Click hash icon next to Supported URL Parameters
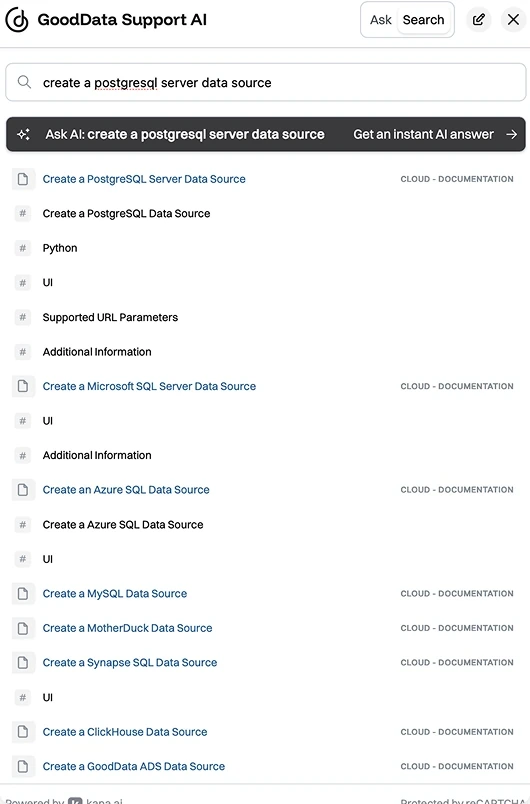Viewport: 530px width, 804px height. [x=23, y=317]
